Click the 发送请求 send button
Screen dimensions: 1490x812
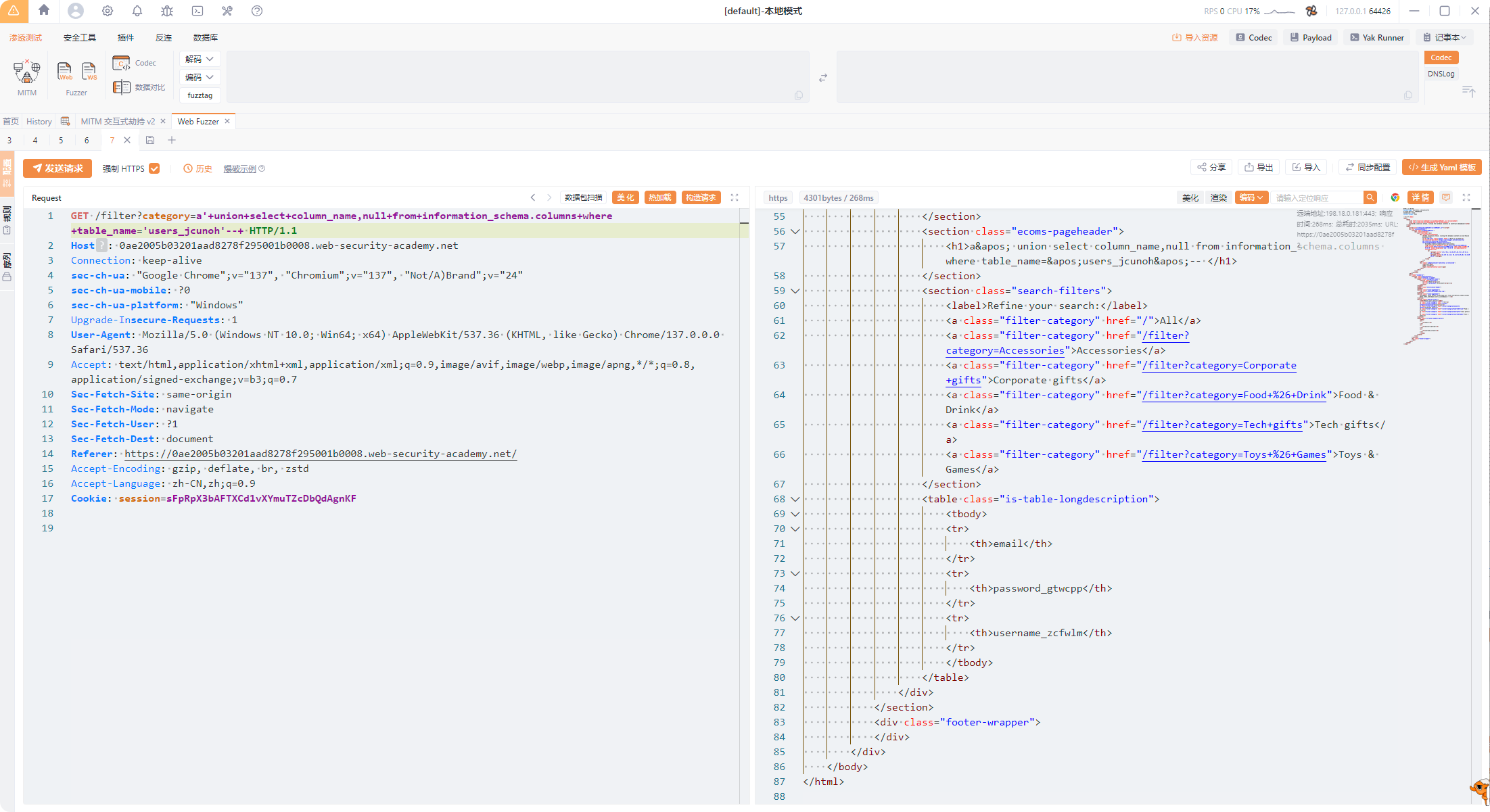57,168
